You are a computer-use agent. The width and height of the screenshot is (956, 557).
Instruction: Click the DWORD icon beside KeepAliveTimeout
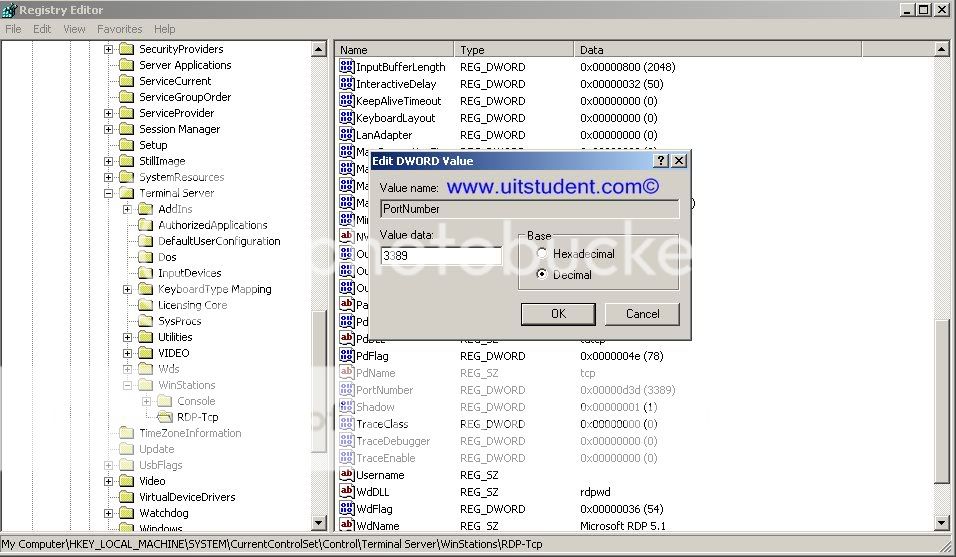pyautogui.click(x=347, y=101)
